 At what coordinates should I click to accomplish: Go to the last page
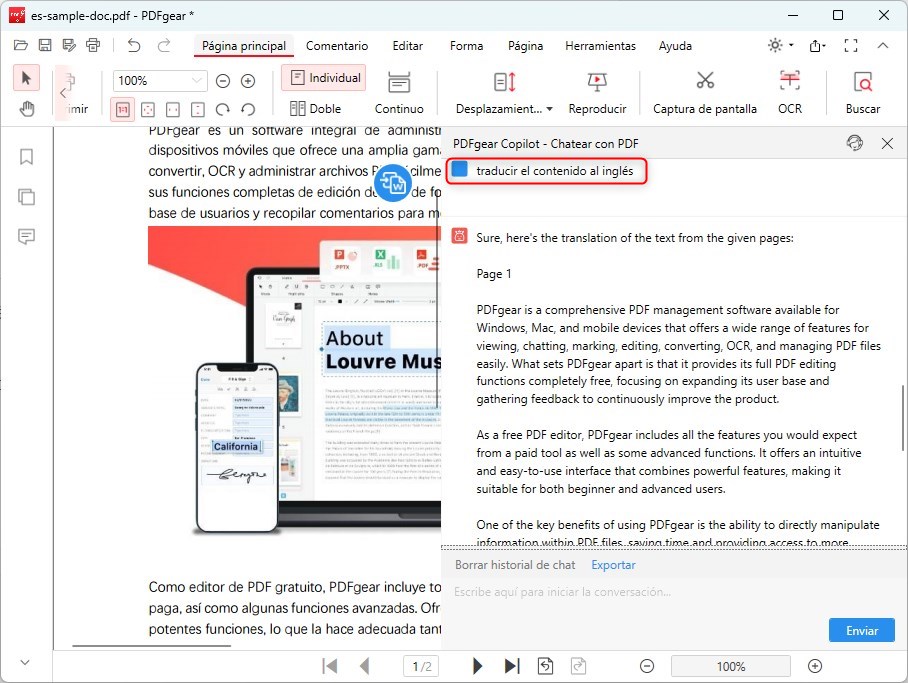(x=512, y=666)
